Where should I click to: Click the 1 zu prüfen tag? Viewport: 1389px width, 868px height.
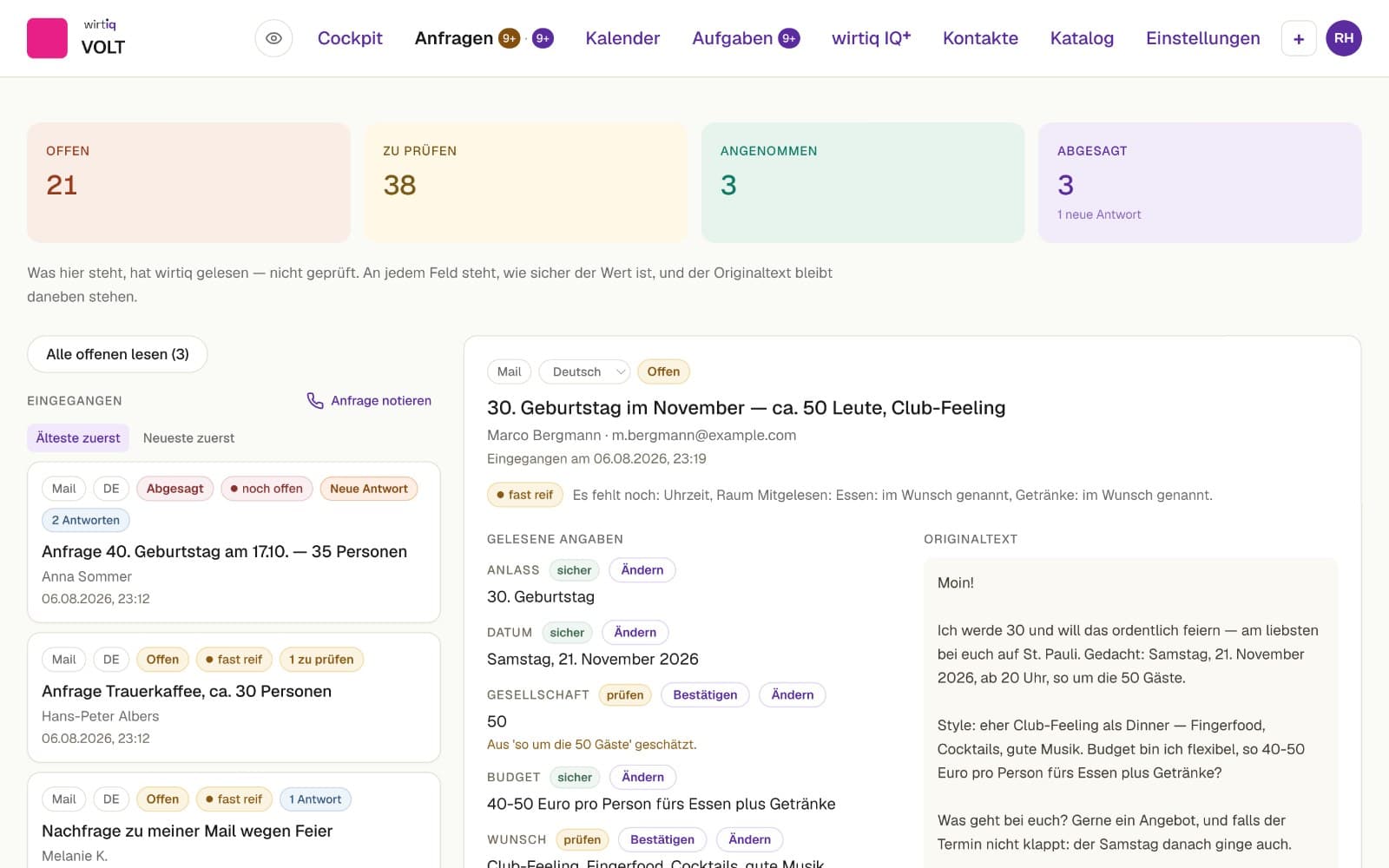pyautogui.click(x=321, y=660)
